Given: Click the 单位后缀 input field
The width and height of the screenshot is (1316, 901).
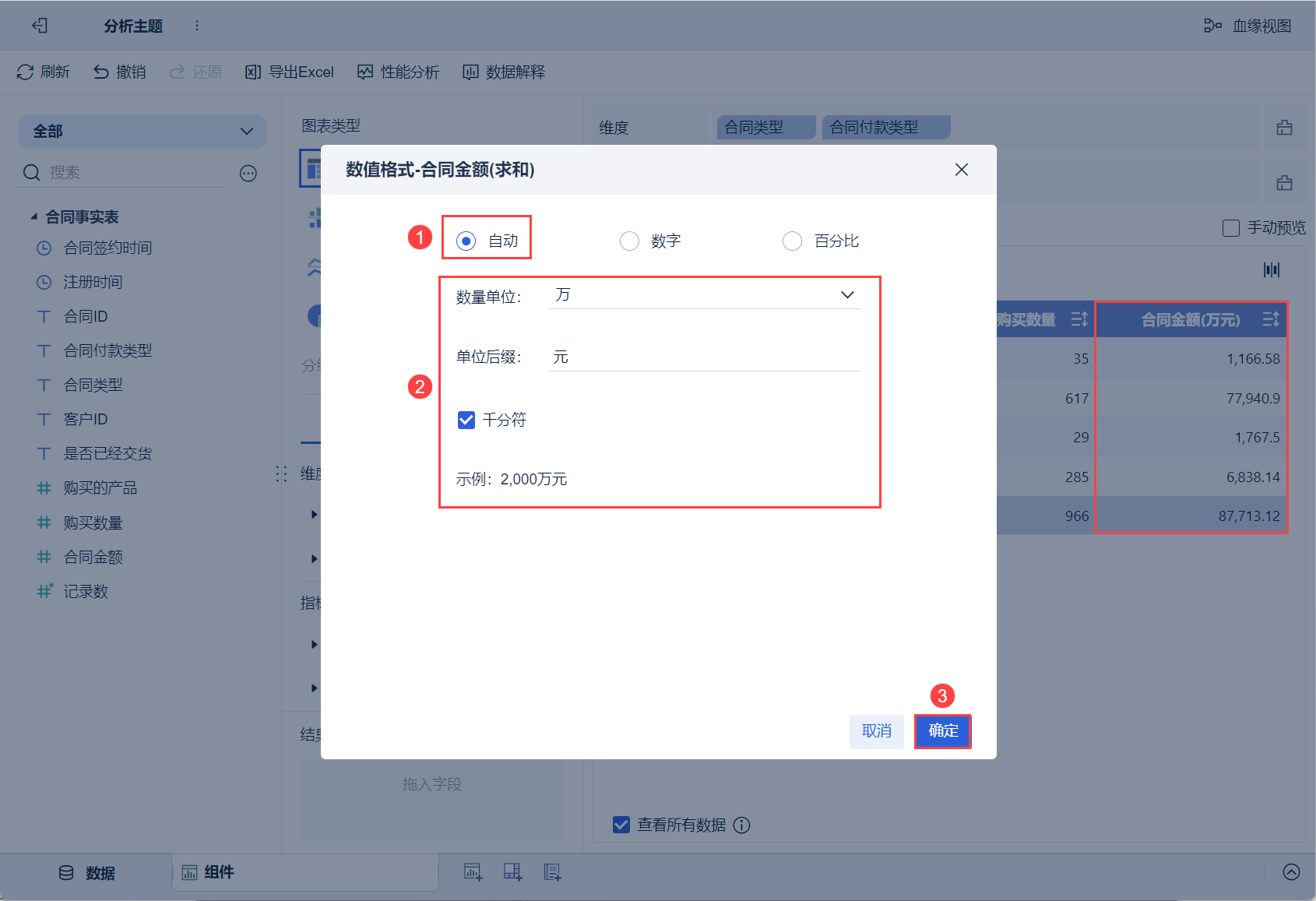Looking at the screenshot, I should point(705,357).
